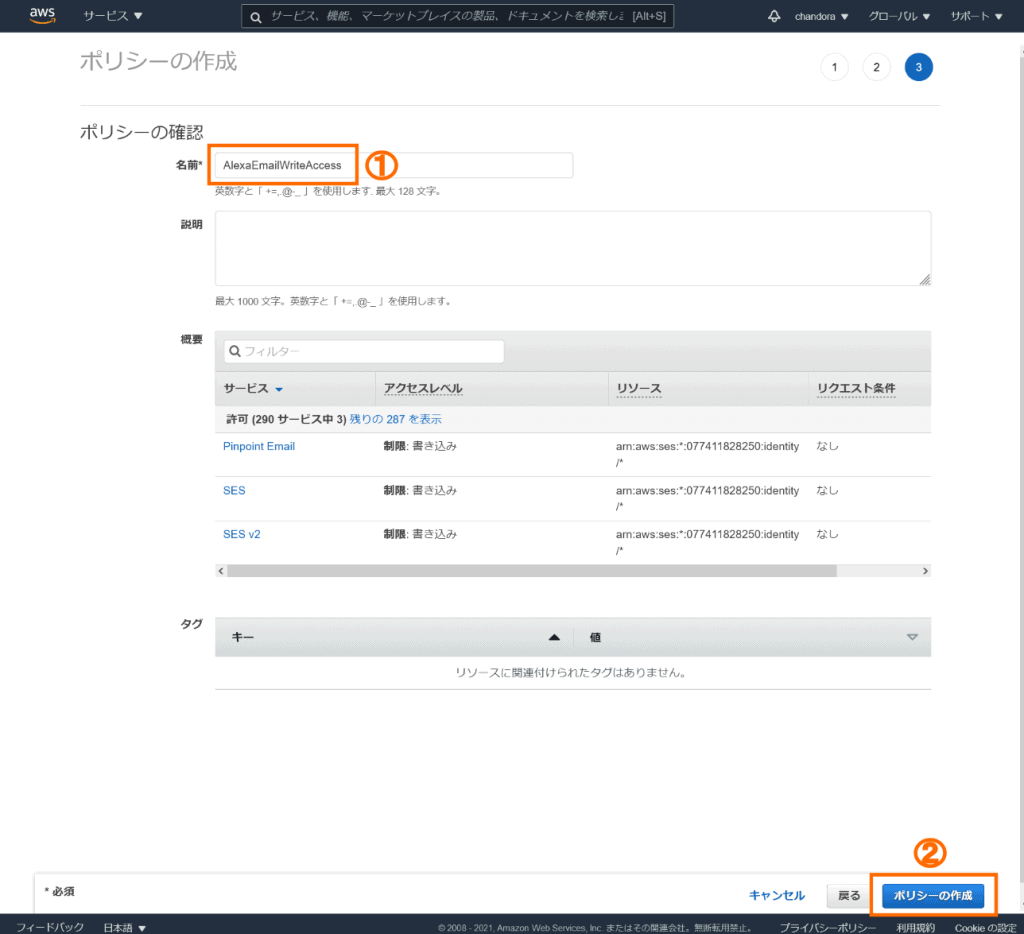The image size is (1024, 934).
Task: Sort by サービス column
Action: (253, 389)
